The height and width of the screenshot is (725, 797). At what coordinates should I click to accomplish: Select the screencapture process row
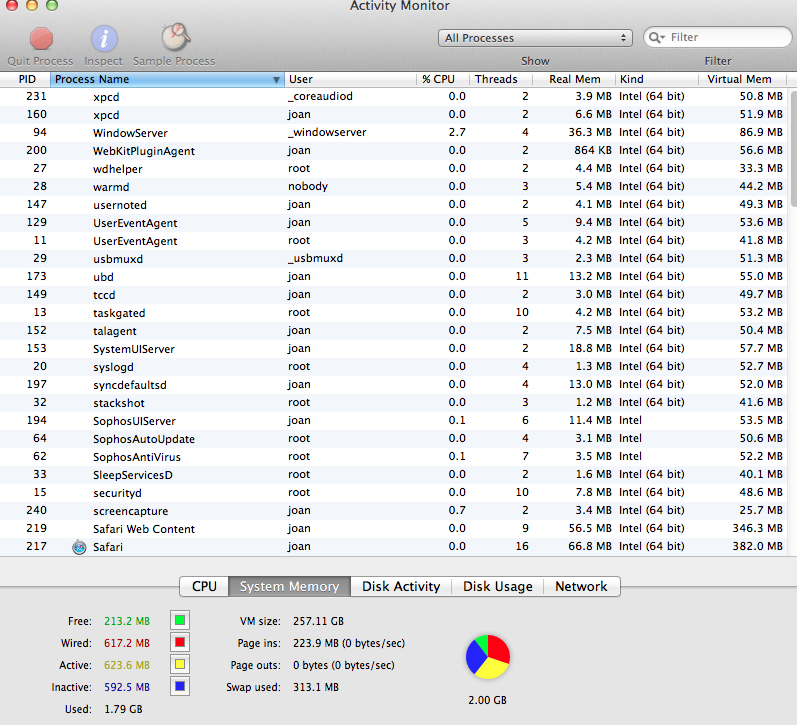pyautogui.click(x=394, y=511)
